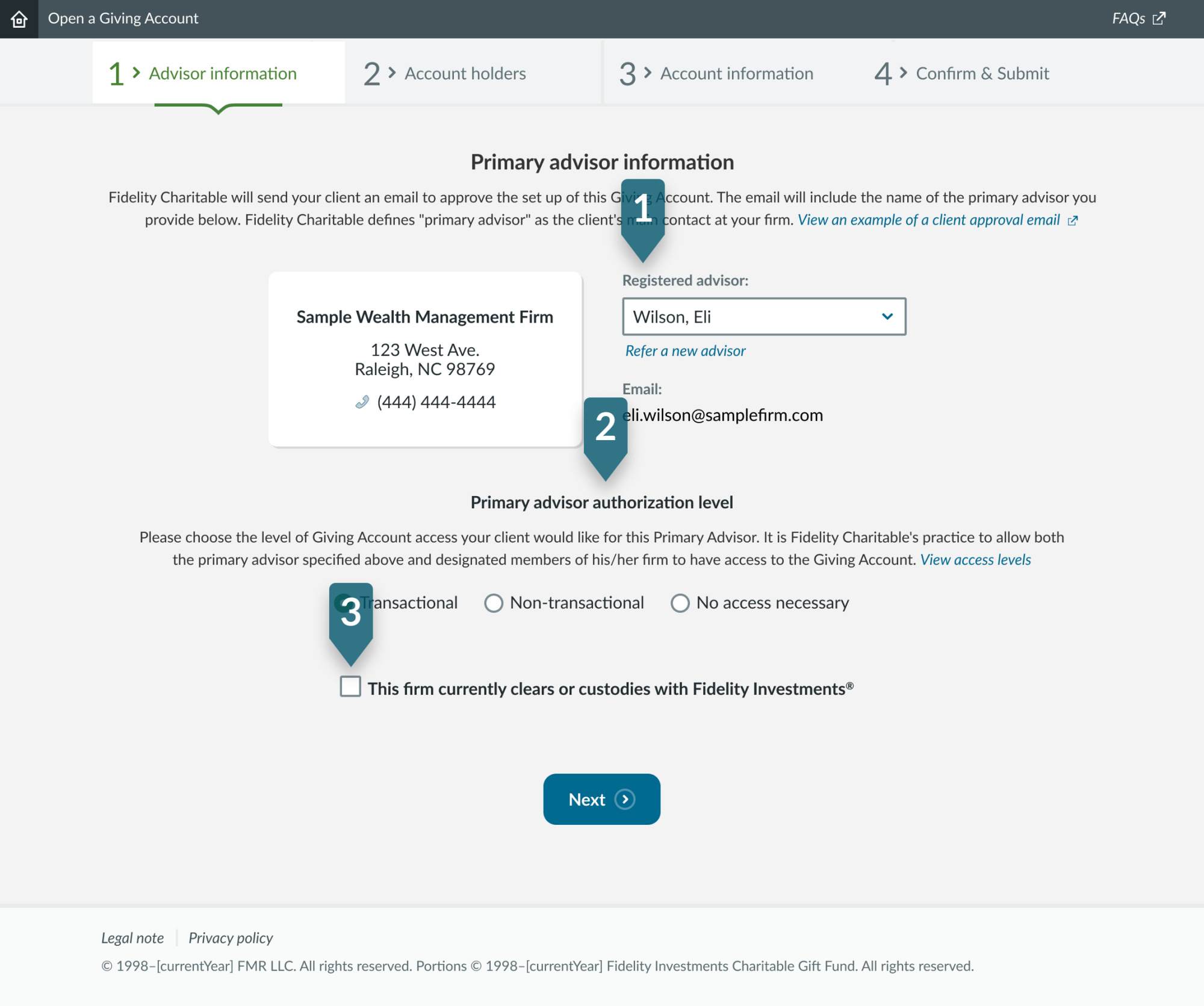Viewport: 1204px width, 1006px height.
Task: Select Wilson, Eli from advisor dropdown
Action: (x=762, y=316)
